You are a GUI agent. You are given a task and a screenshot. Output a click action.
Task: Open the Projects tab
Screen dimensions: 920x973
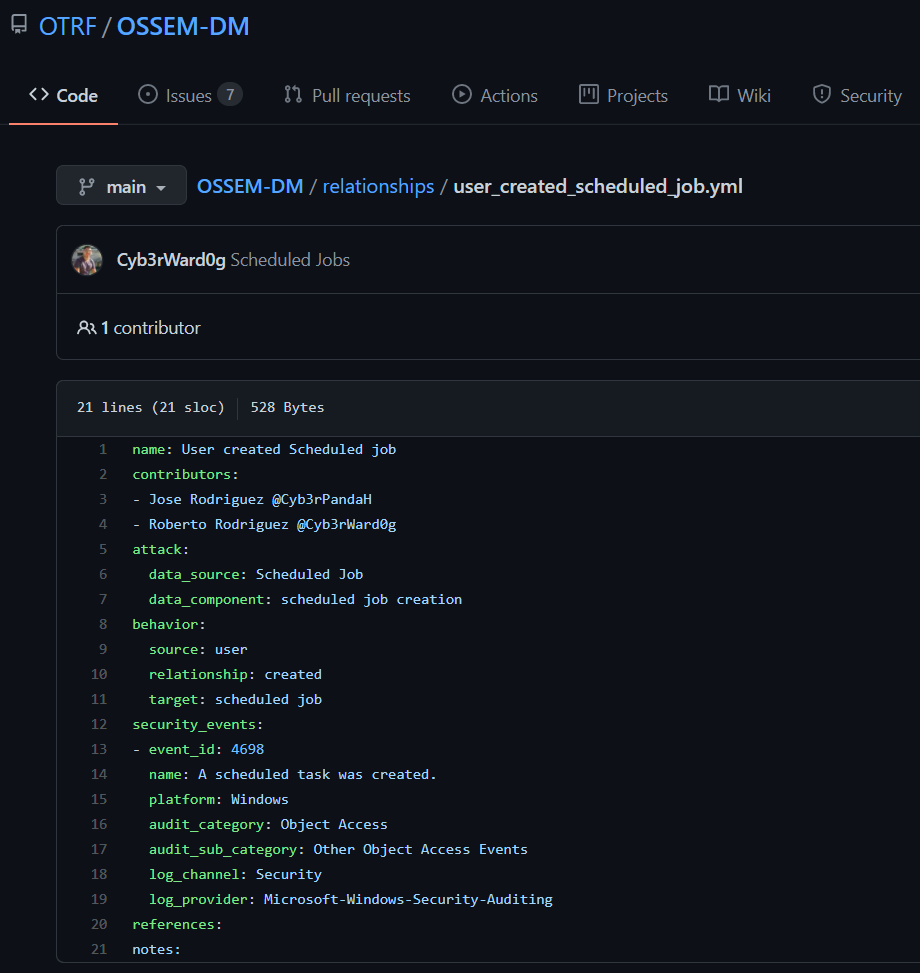pos(623,96)
